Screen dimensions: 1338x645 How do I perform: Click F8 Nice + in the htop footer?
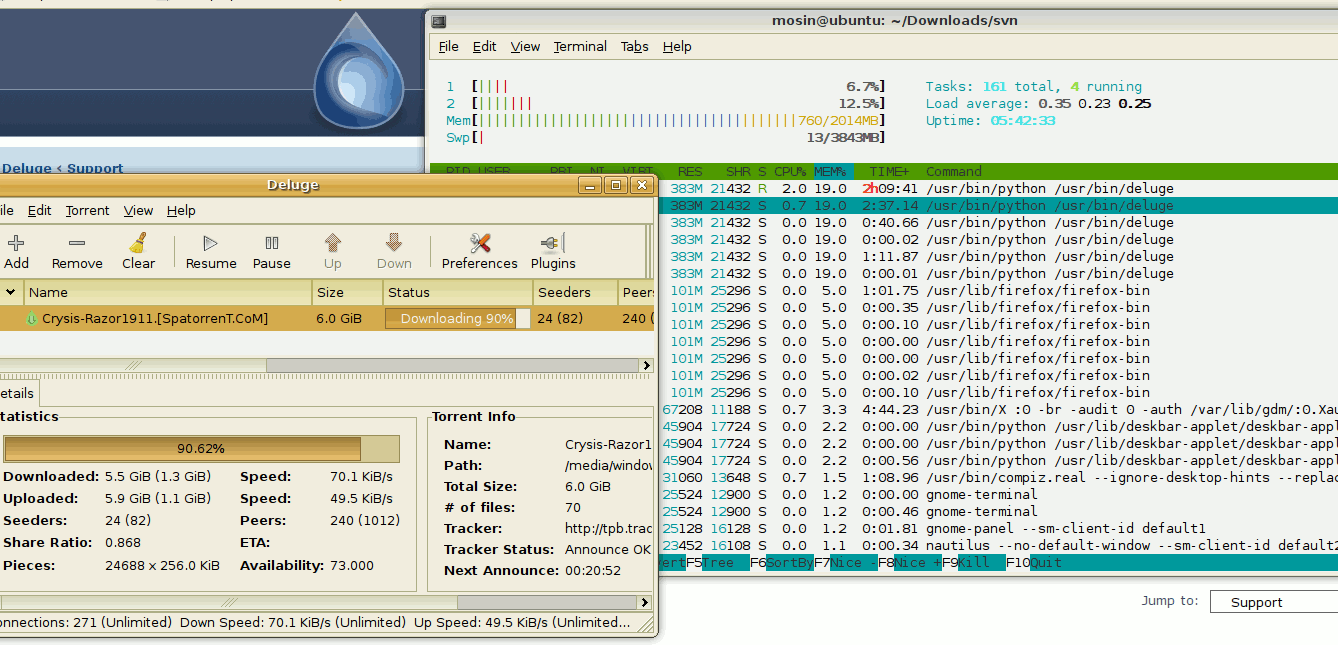click(x=910, y=563)
